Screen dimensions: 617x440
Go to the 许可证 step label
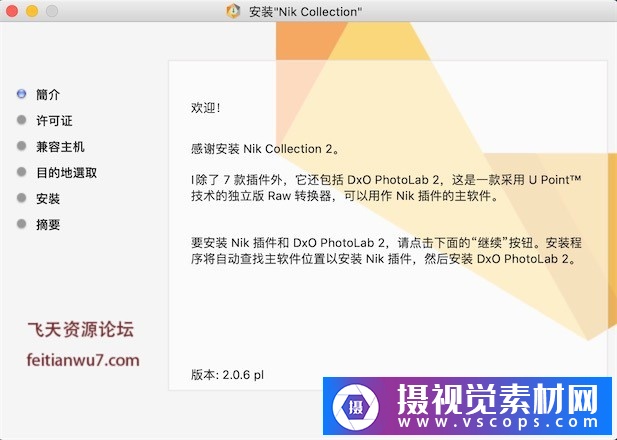click(x=54, y=120)
